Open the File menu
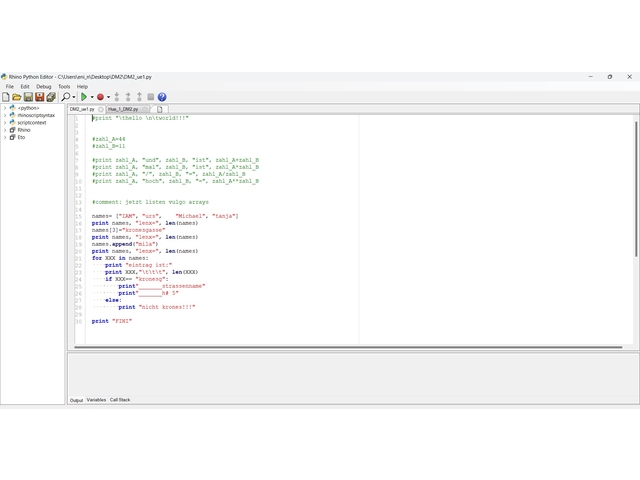 10,87
